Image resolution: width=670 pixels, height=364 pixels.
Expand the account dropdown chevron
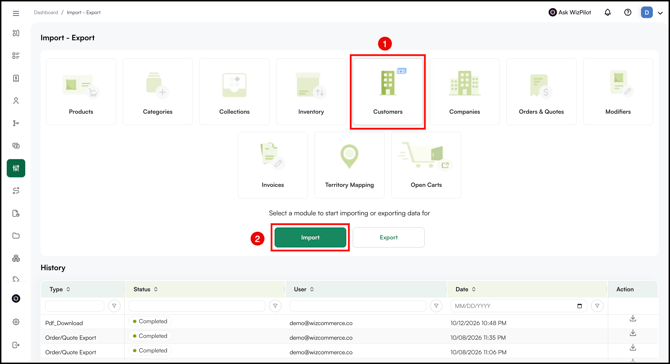click(660, 13)
